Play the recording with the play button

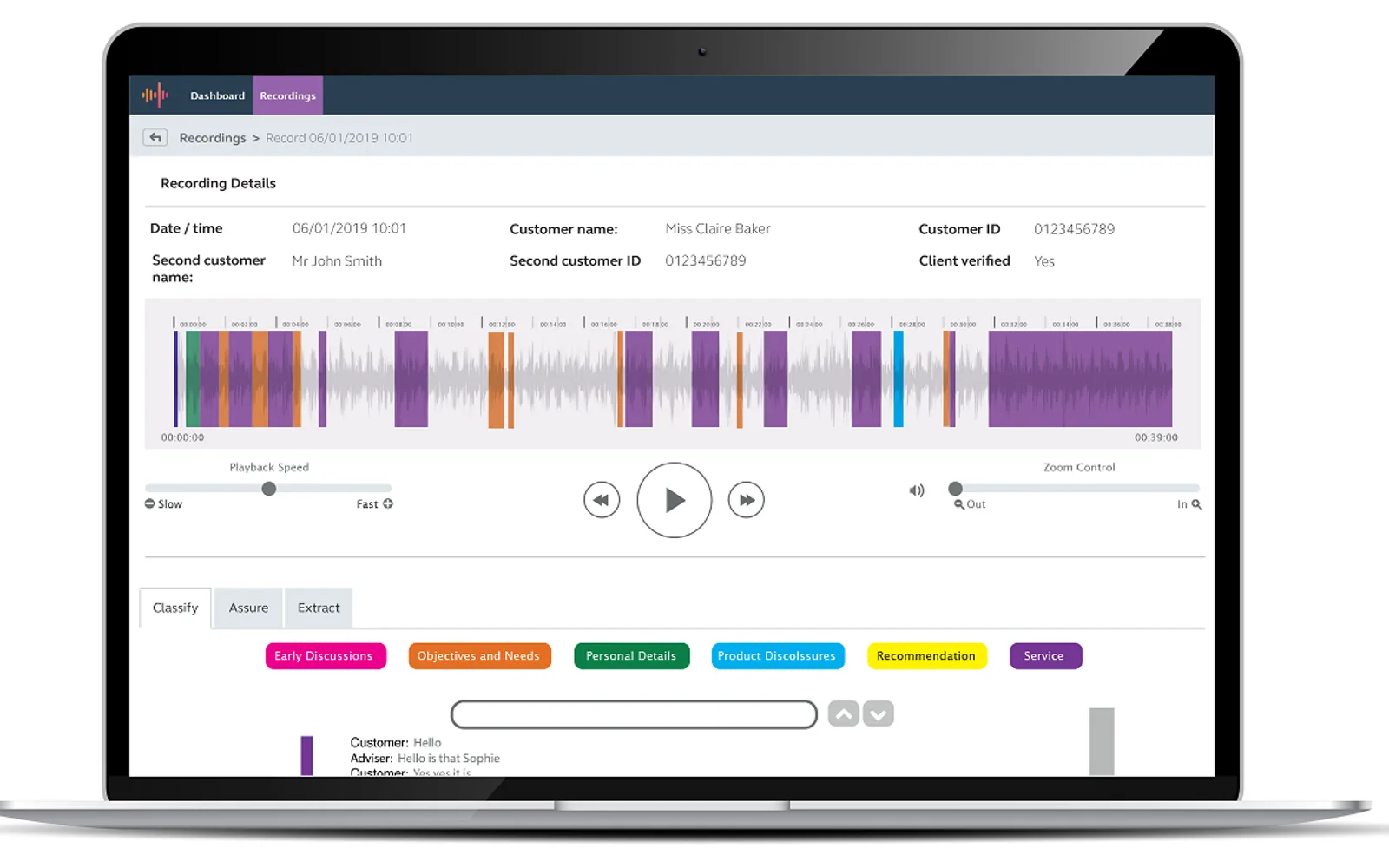click(675, 500)
